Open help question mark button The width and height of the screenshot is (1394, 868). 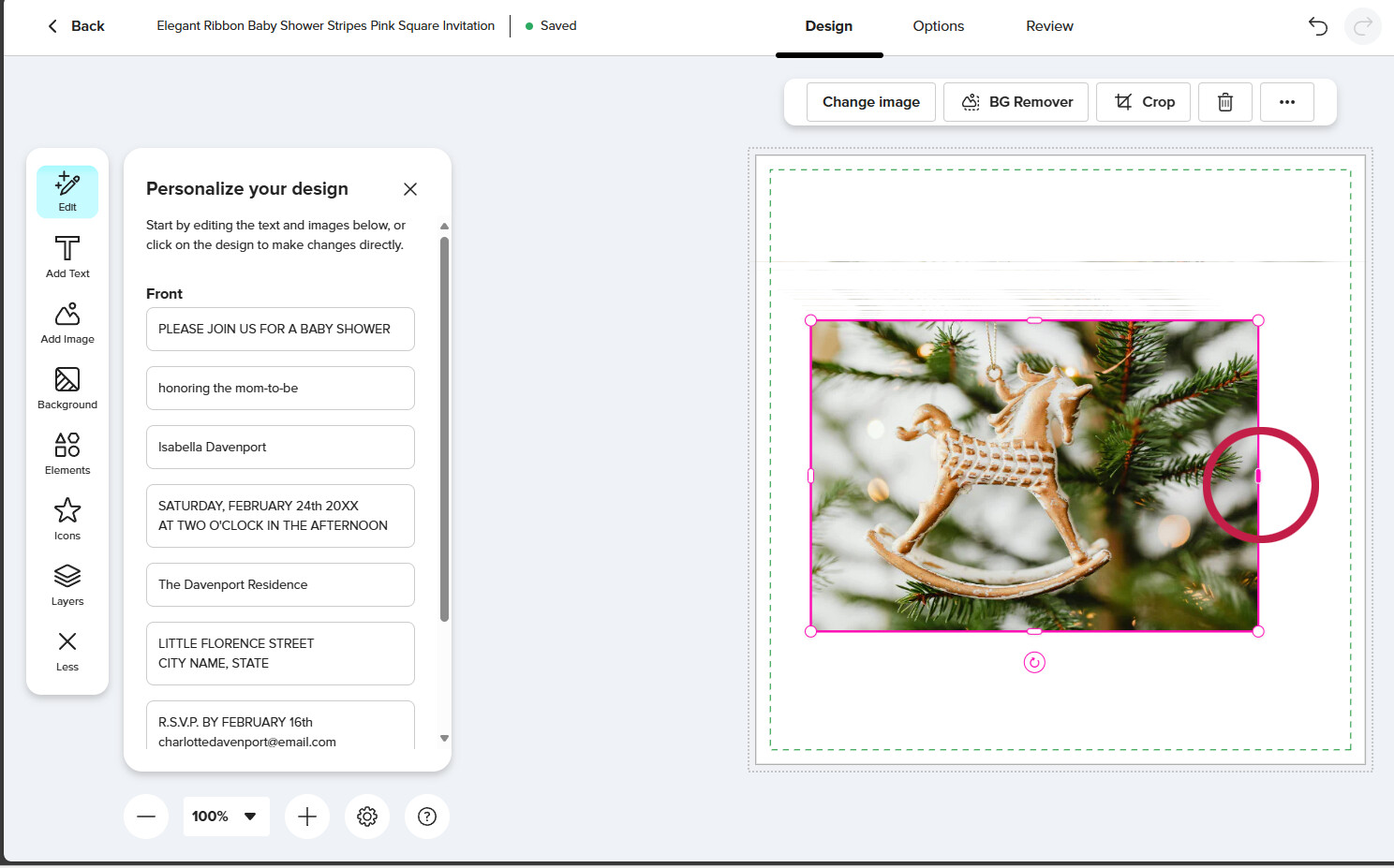(x=427, y=817)
